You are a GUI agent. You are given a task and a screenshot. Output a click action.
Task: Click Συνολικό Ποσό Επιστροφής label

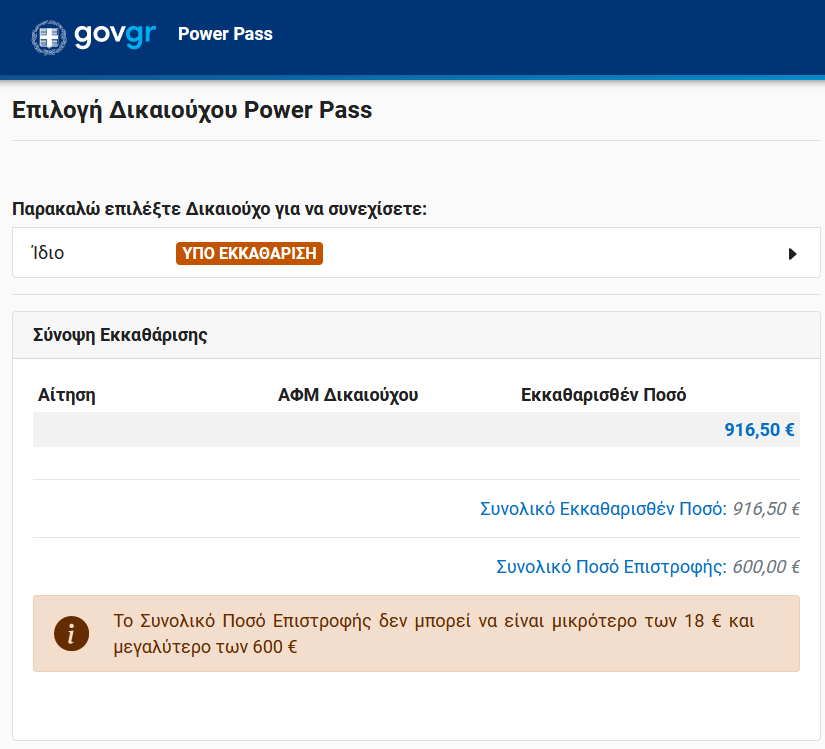pos(611,566)
